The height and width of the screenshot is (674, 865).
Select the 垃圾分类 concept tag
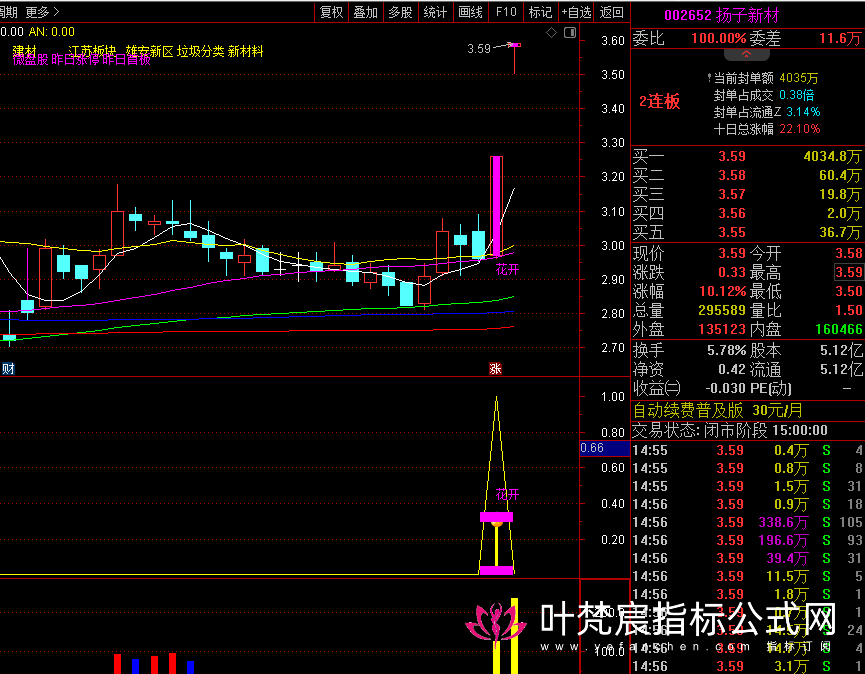click(x=200, y=51)
